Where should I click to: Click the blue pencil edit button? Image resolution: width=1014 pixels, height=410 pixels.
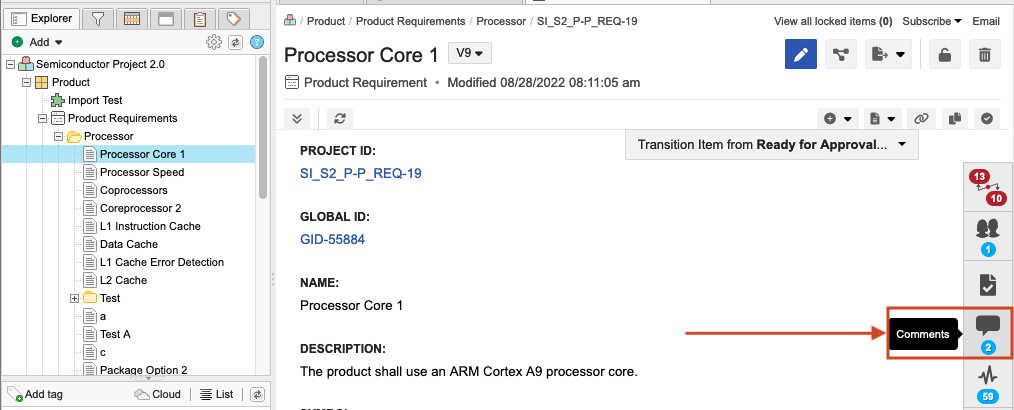pos(801,56)
